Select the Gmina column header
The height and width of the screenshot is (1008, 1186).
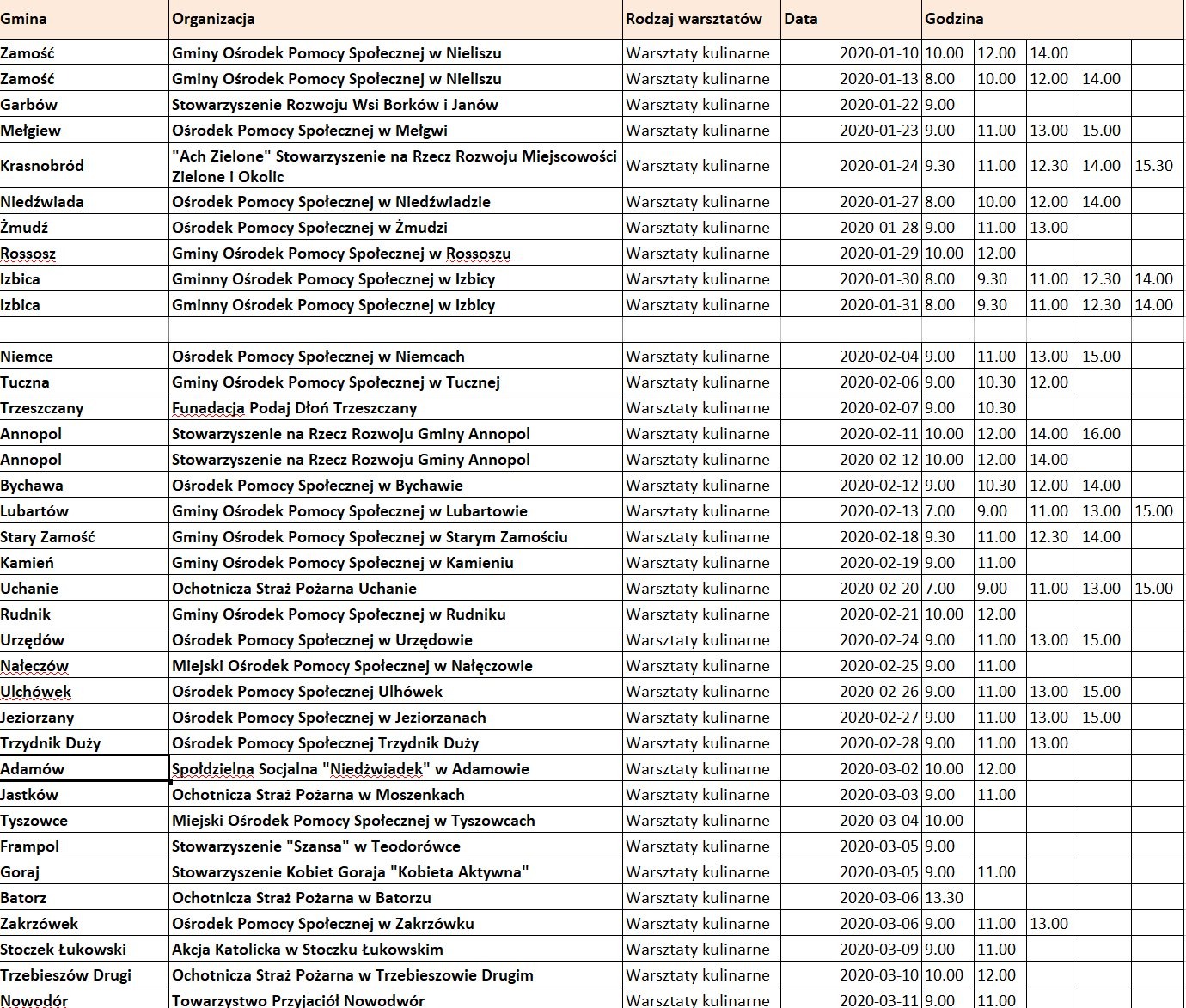point(84,19)
